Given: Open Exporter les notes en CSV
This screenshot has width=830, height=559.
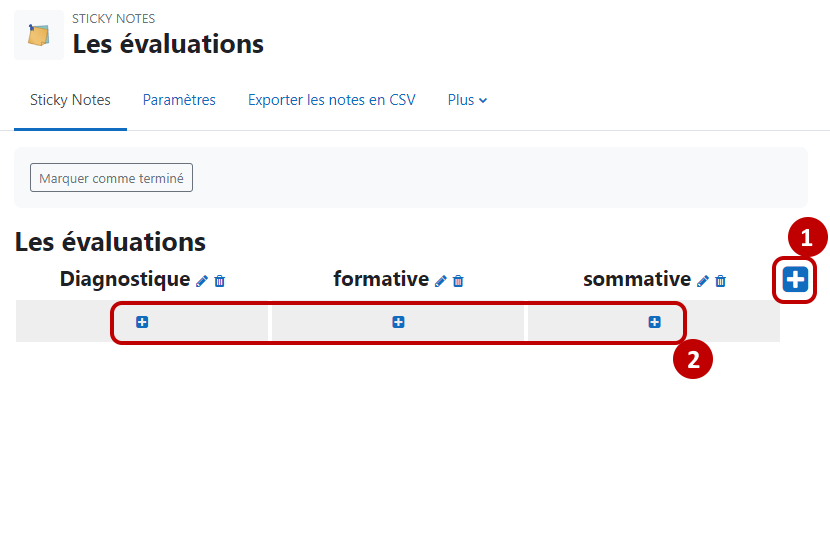Looking at the screenshot, I should pos(332,100).
